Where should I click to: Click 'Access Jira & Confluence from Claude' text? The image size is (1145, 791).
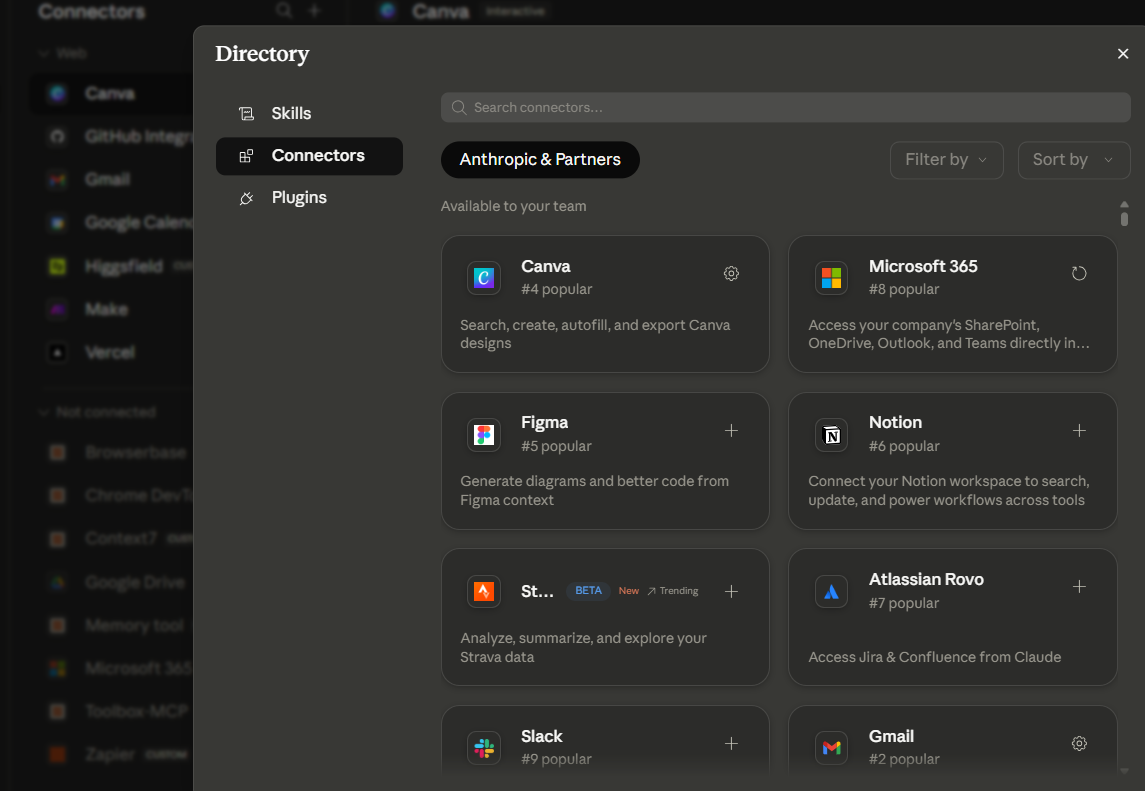934,657
